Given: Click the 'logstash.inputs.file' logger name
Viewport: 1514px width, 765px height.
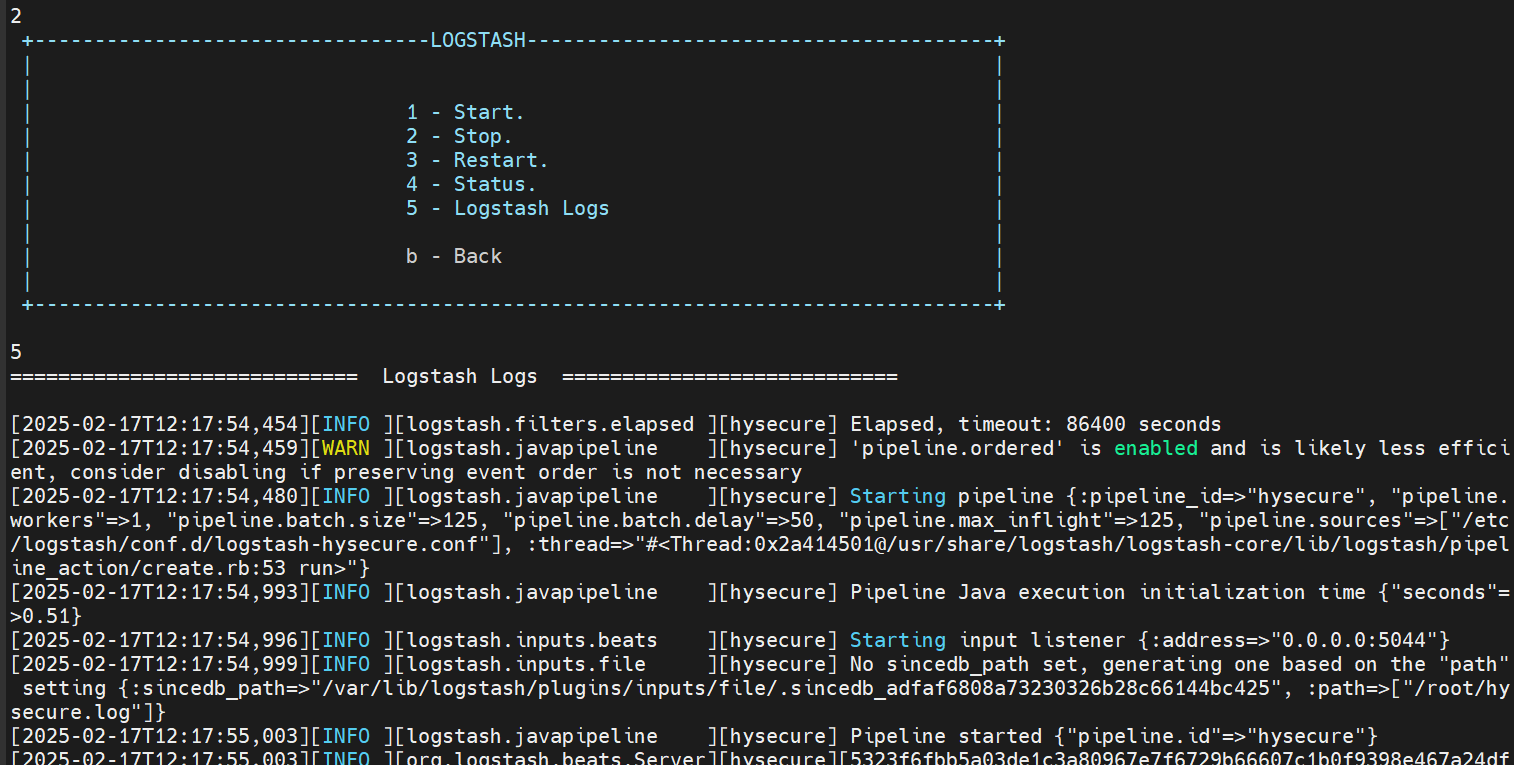Looking at the screenshot, I should 525,664.
